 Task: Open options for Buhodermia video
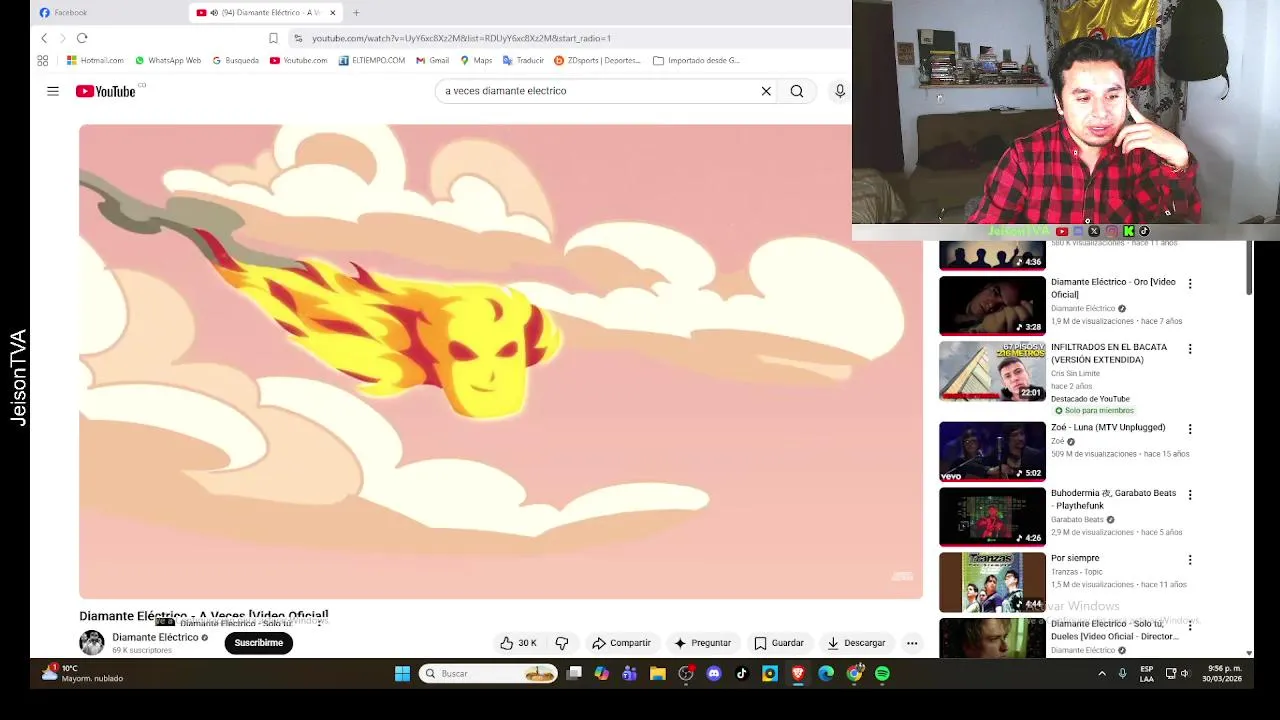coord(1190,495)
